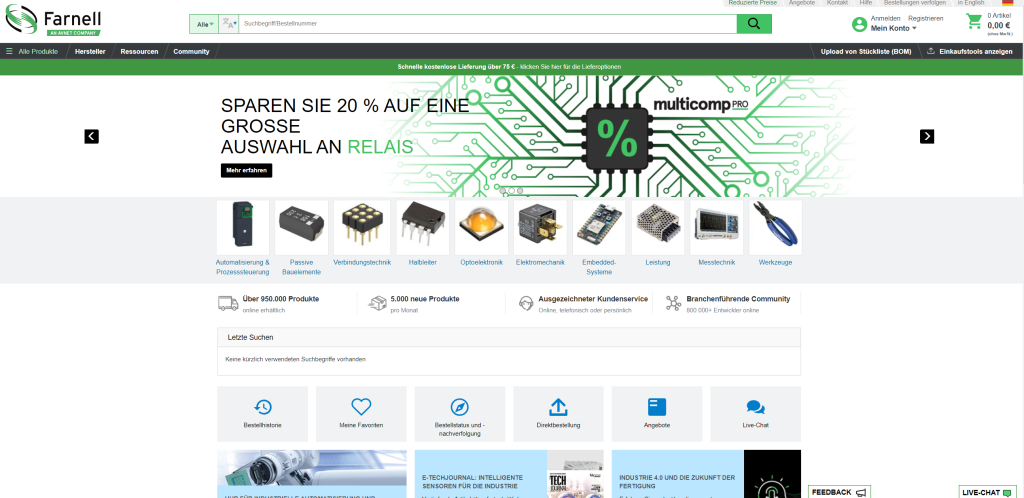Click the Halbleiter category label
The width and height of the screenshot is (1024, 498).
point(423,262)
